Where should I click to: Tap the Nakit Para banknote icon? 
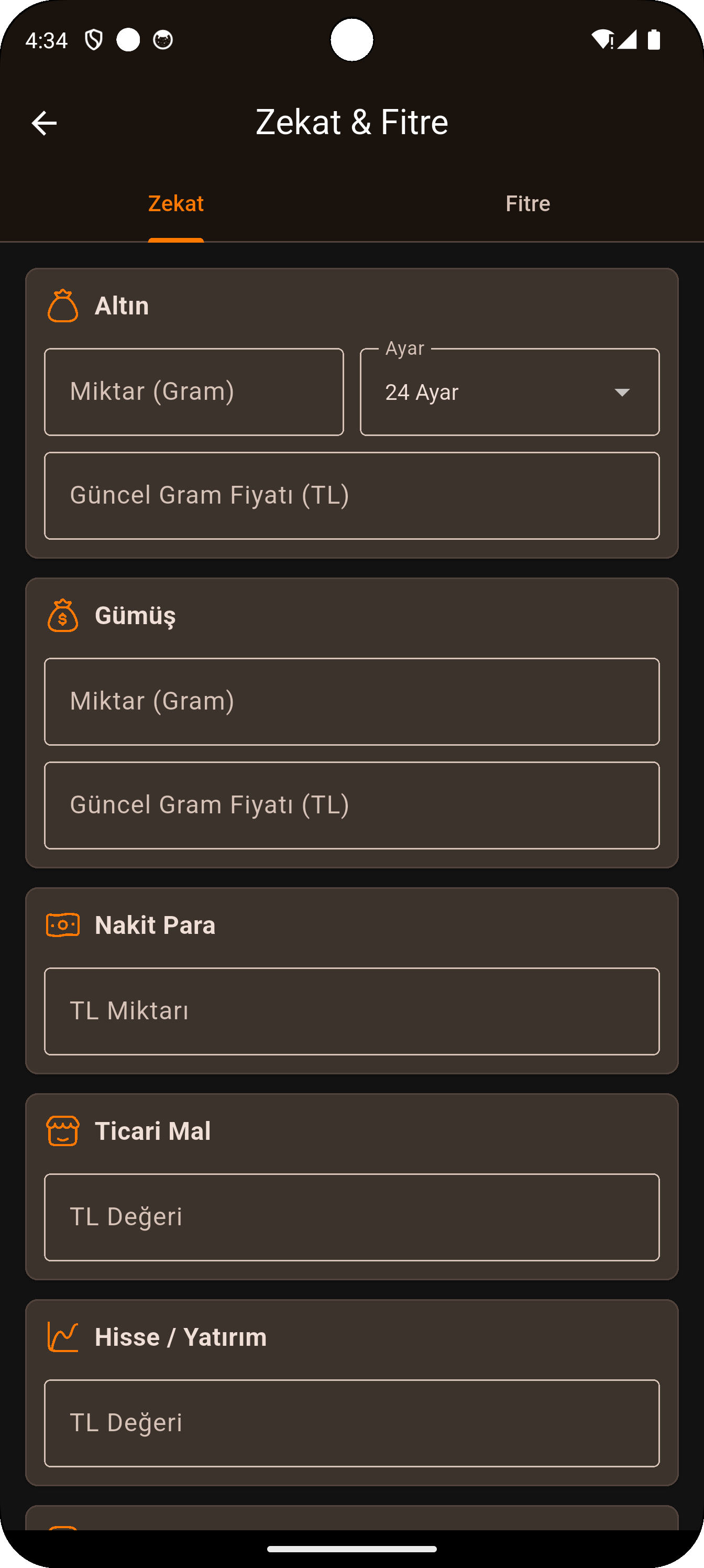click(x=63, y=924)
